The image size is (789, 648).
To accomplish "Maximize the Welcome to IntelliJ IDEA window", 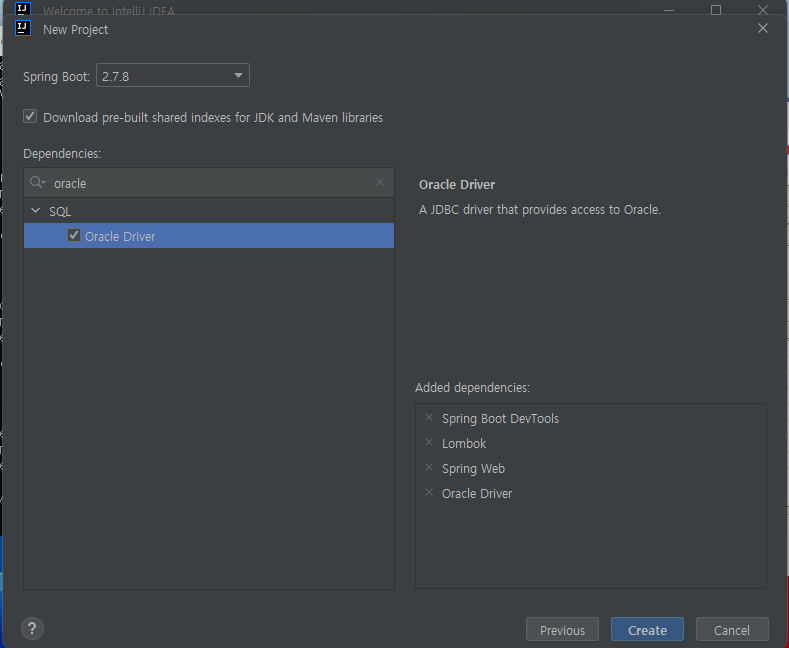I will [x=716, y=10].
